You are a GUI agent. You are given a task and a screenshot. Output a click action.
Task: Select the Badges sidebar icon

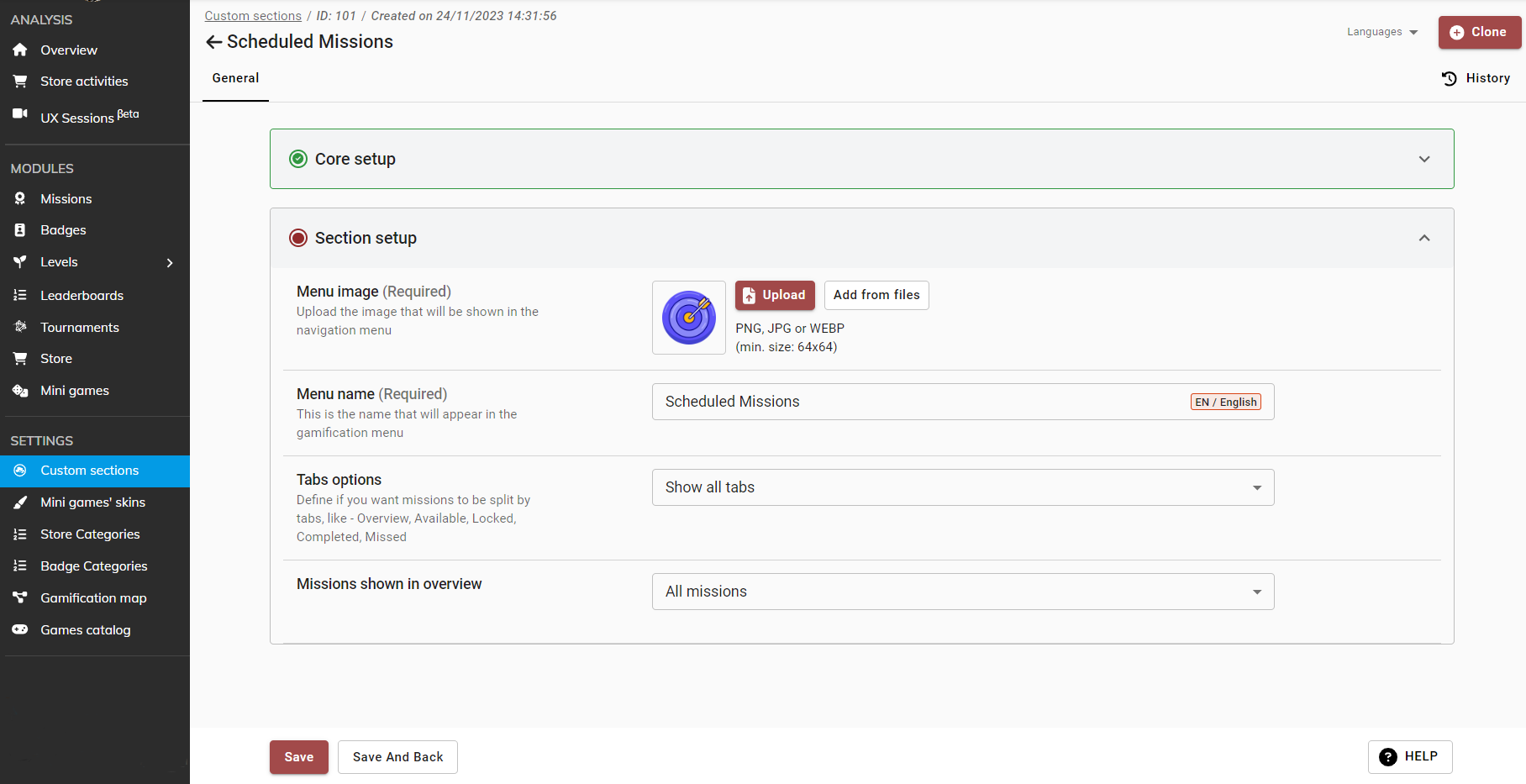20,230
